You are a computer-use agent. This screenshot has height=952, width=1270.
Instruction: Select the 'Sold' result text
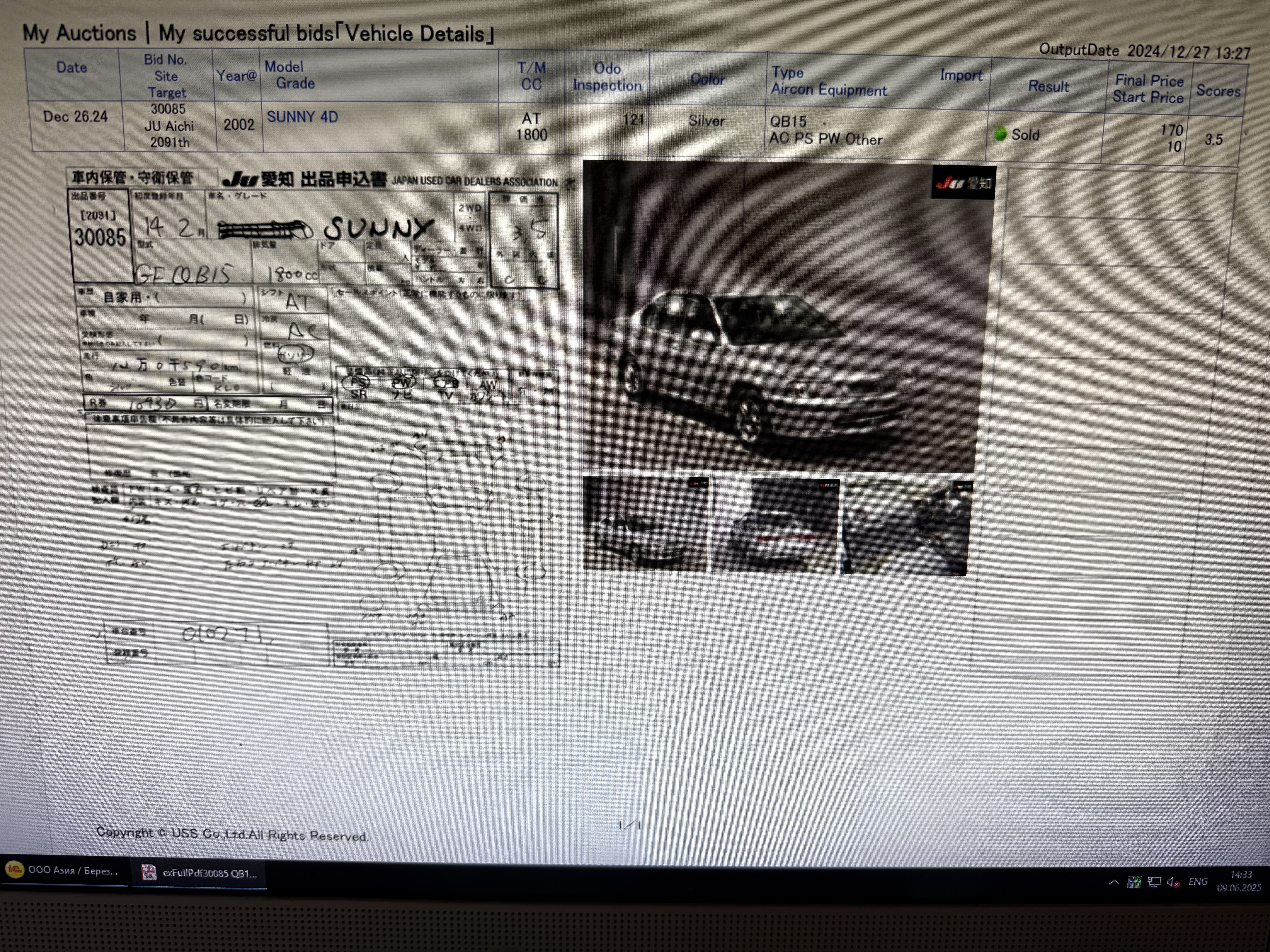click(1025, 135)
